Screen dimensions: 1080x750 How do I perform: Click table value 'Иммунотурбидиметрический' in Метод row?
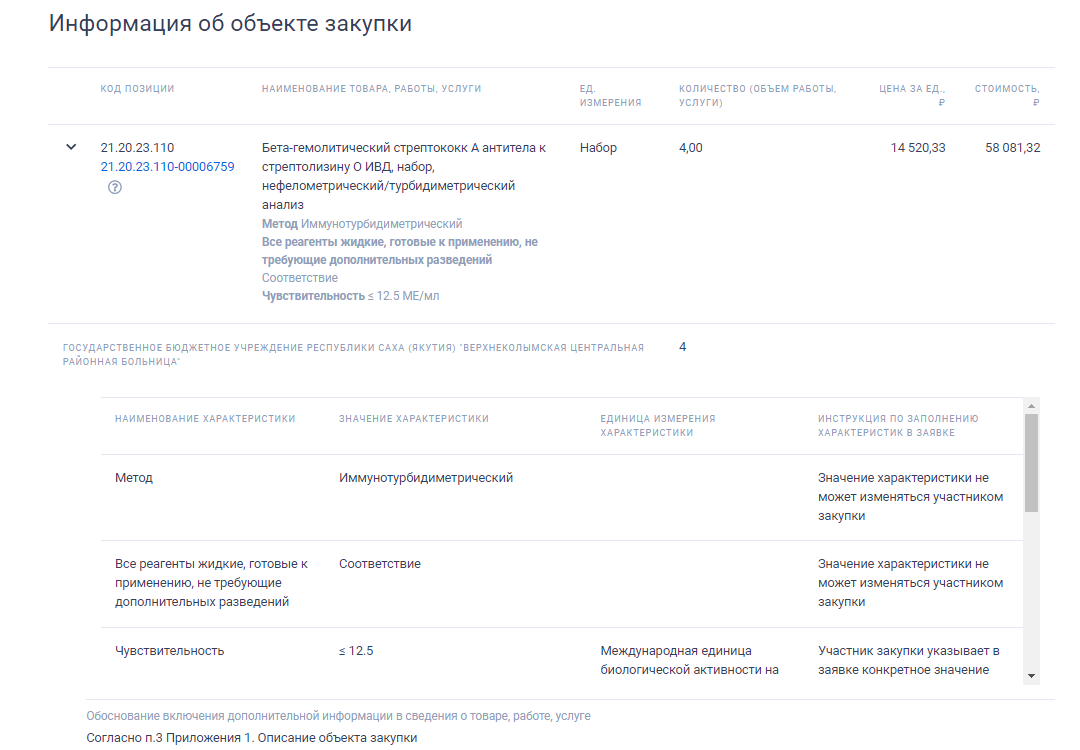[426, 478]
